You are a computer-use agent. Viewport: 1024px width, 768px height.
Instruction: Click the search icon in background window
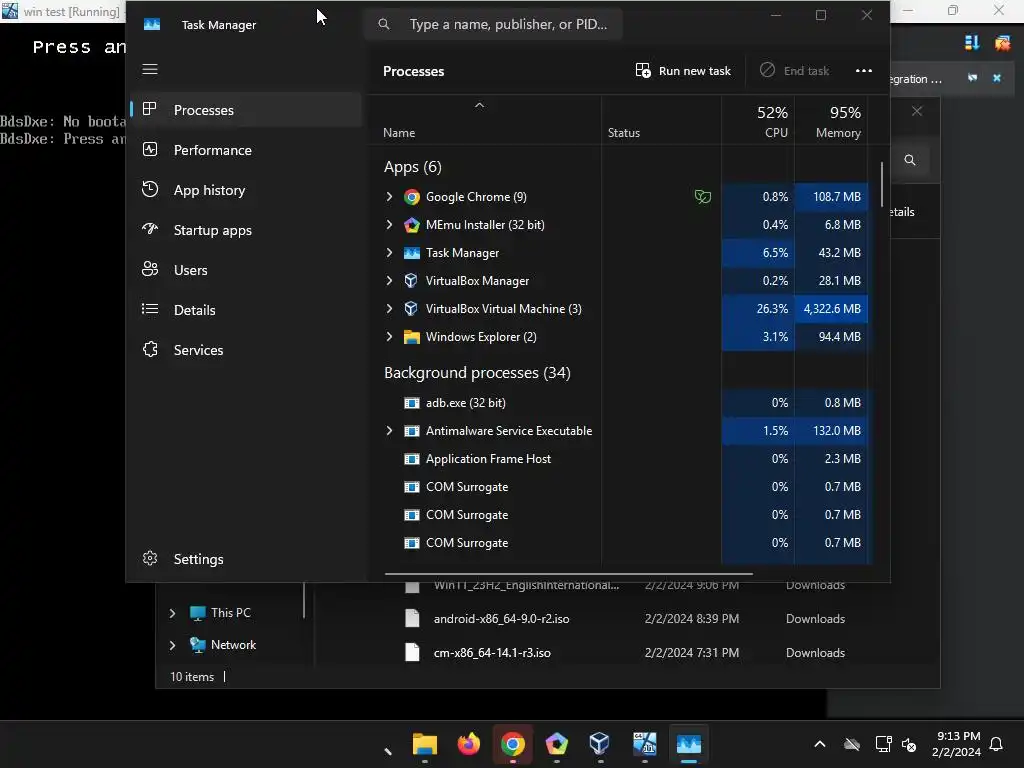tap(910, 160)
